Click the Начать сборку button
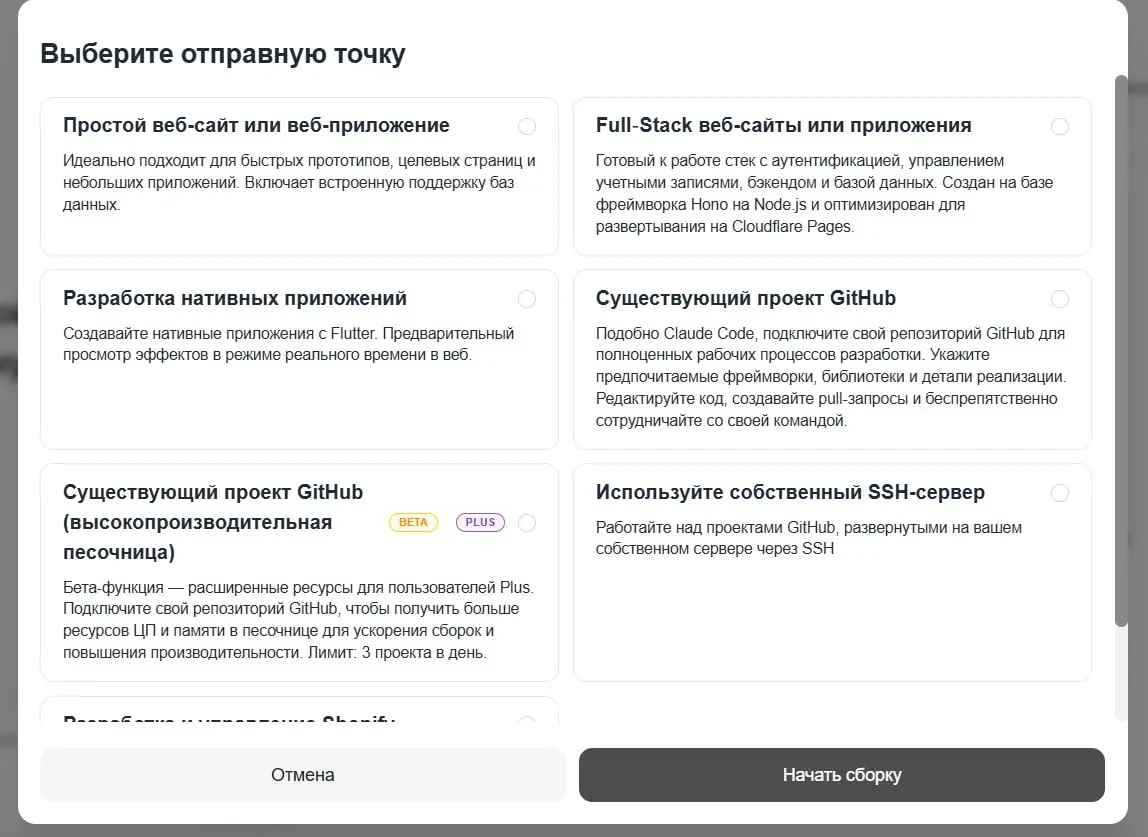 (x=841, y=774)
